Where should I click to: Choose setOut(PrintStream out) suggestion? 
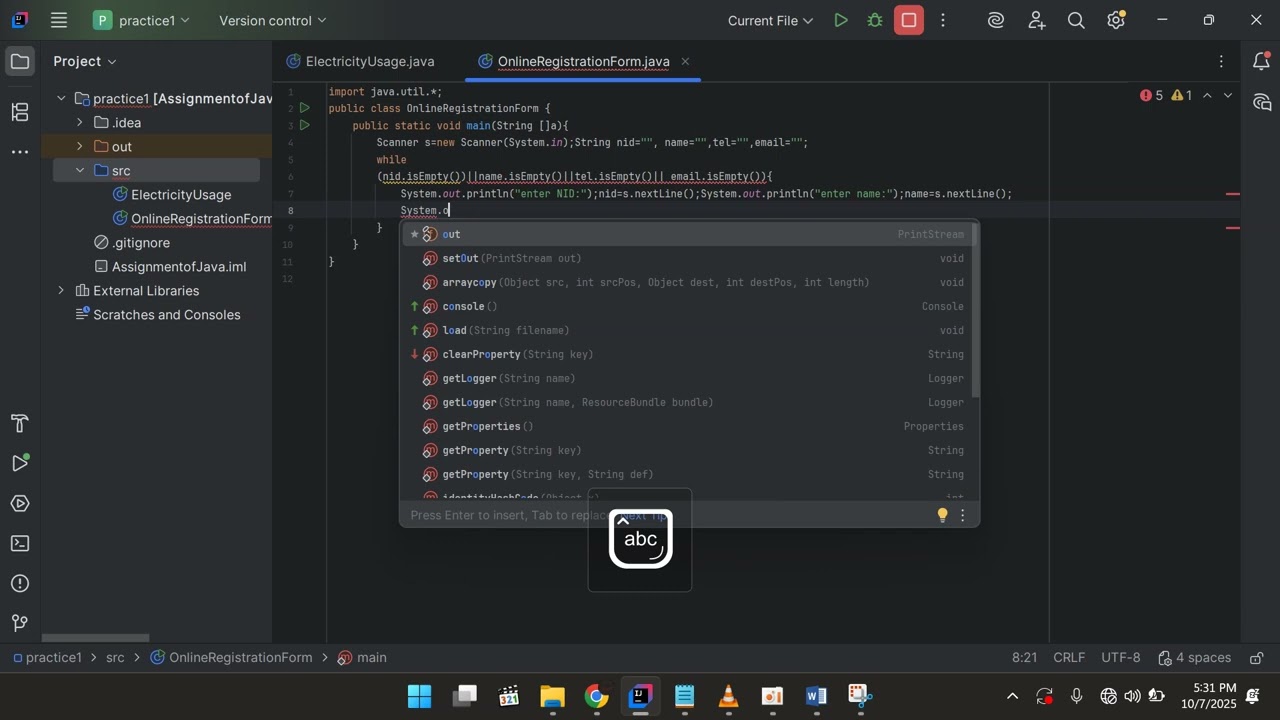[689, 258]
